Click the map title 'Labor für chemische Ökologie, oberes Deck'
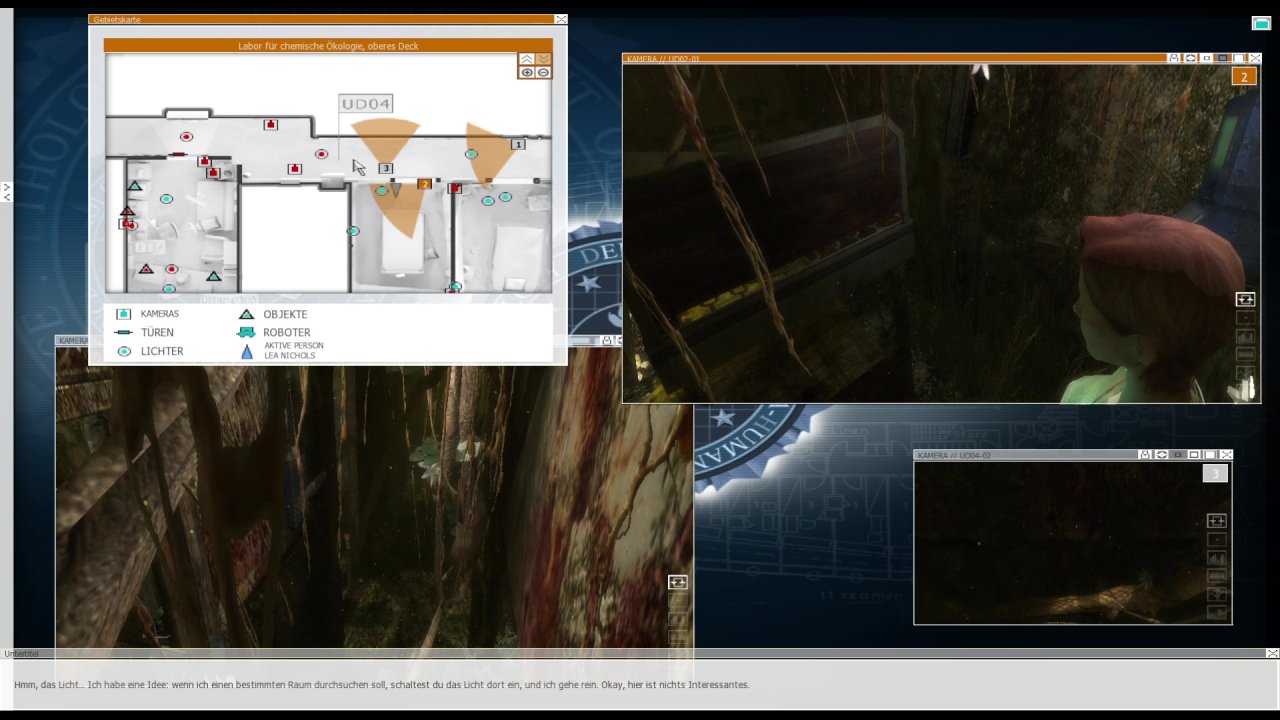The height and width of the screenshot is (720, 1280). coord(328,46)
